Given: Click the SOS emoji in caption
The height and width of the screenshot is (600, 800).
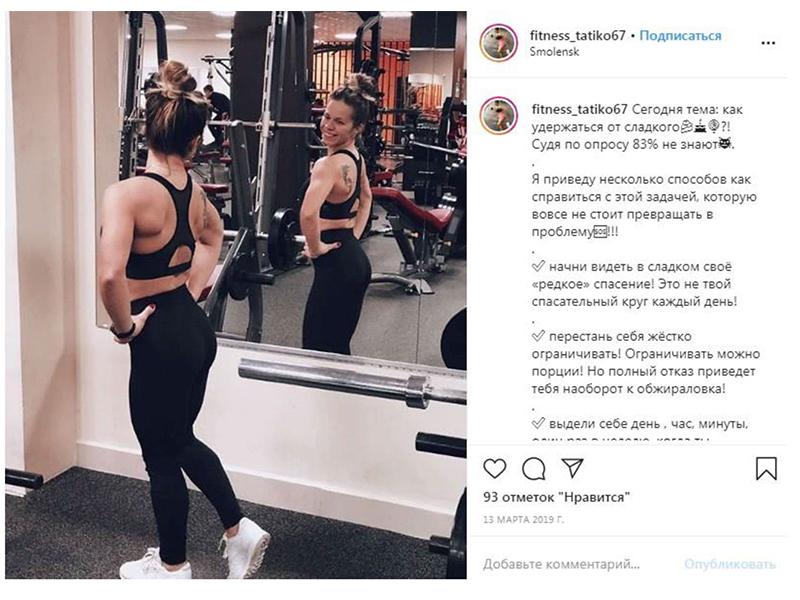Looking at the screenshot, I should pos(601,232).
